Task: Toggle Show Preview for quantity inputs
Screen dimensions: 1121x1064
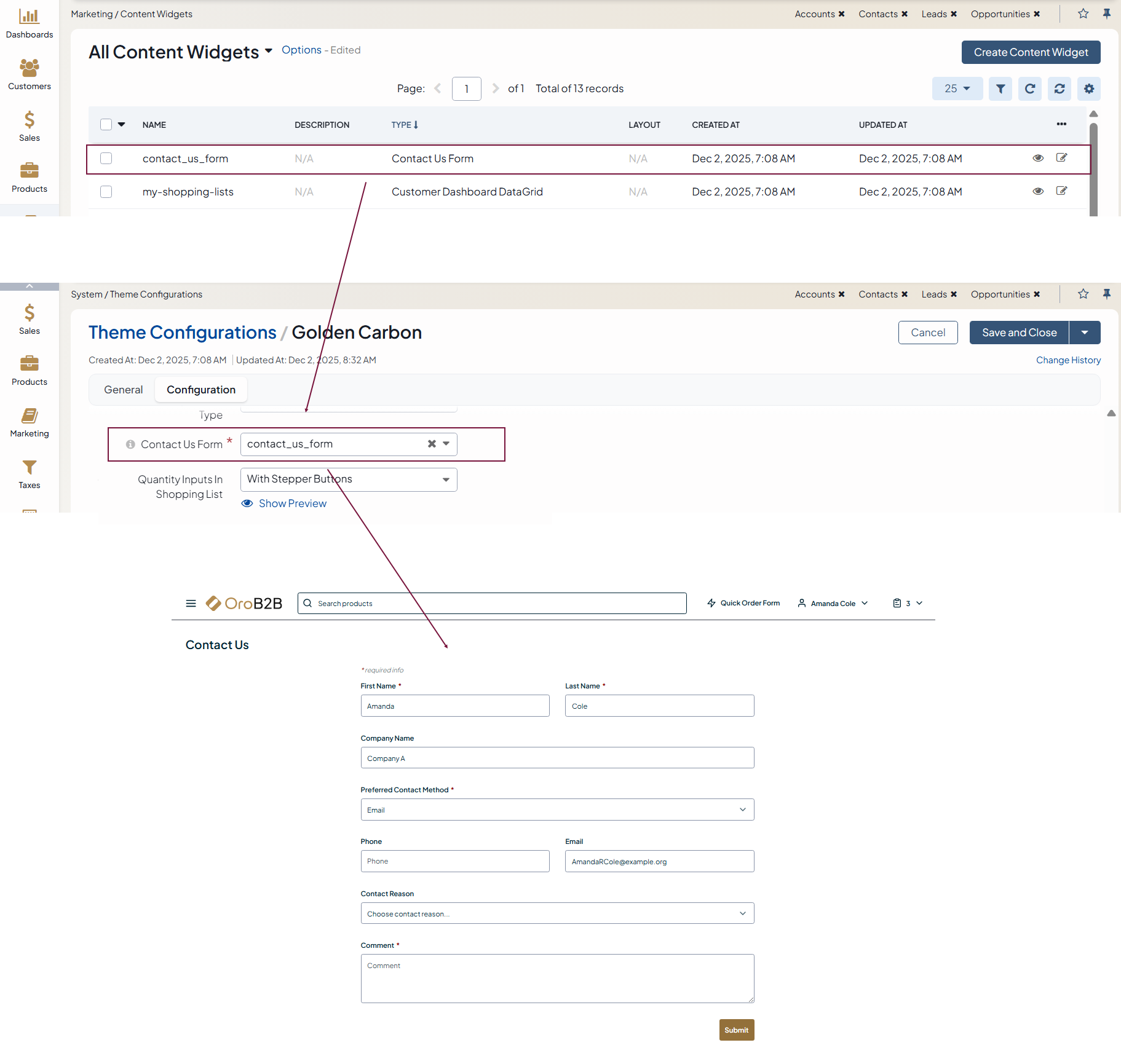Action: click(x=284, y=503)
